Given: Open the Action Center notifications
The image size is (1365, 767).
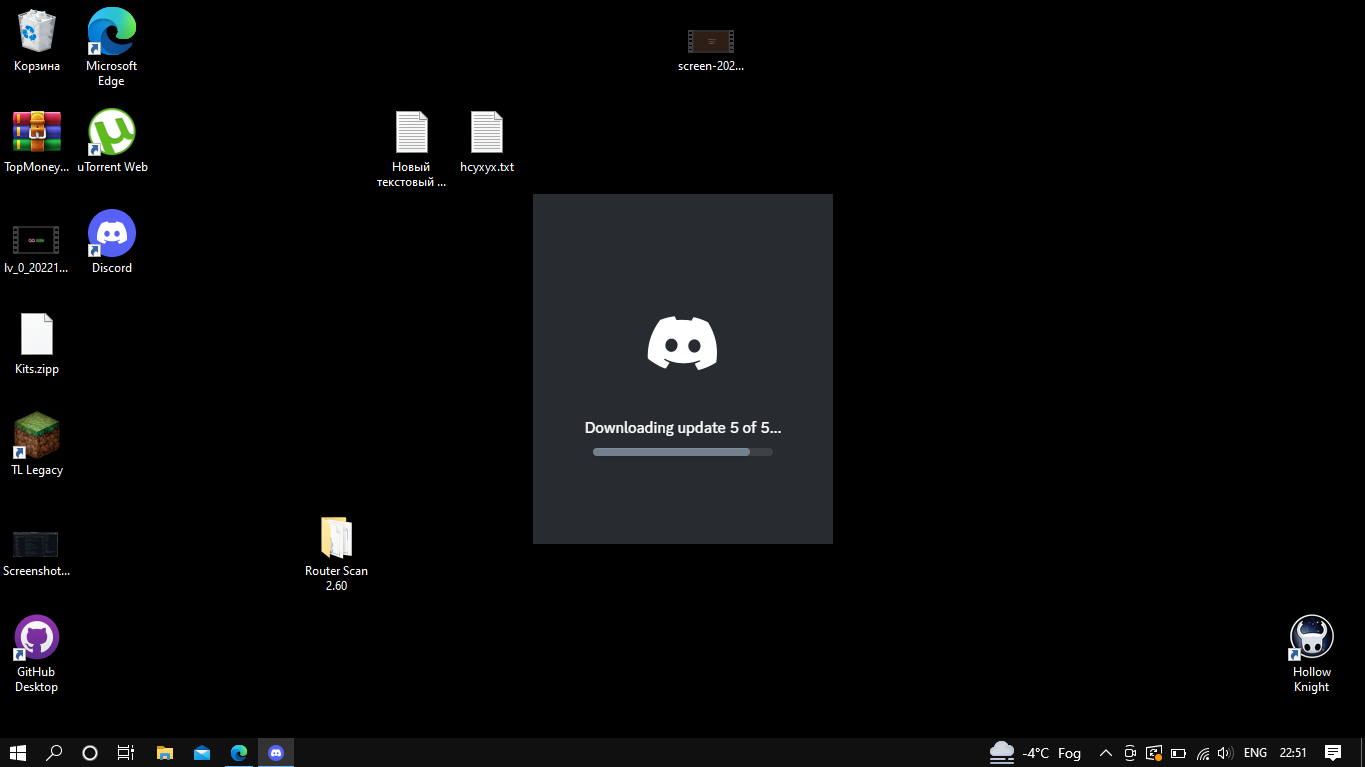Looking at the screenshot, I should point(1333,753).
